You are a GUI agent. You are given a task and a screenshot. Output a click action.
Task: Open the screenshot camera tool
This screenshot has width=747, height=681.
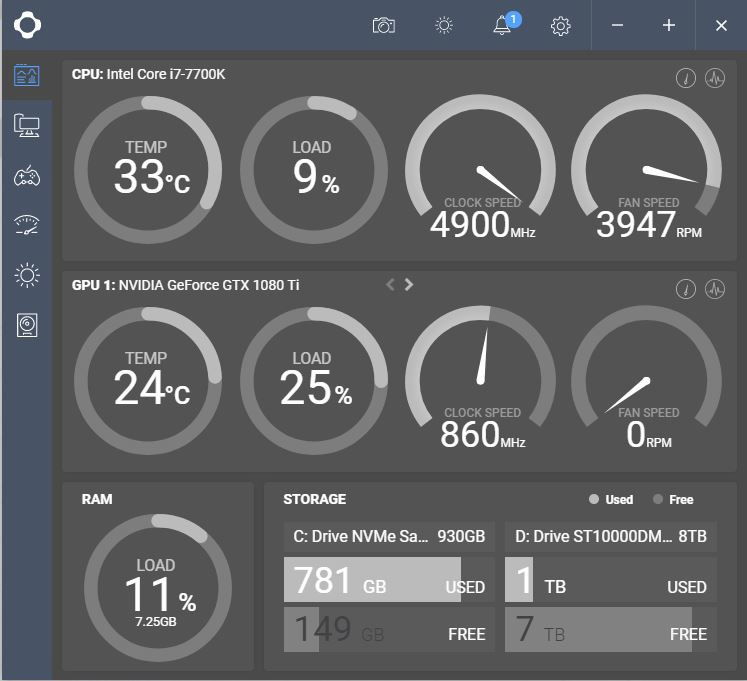click(x=384, y=25)
